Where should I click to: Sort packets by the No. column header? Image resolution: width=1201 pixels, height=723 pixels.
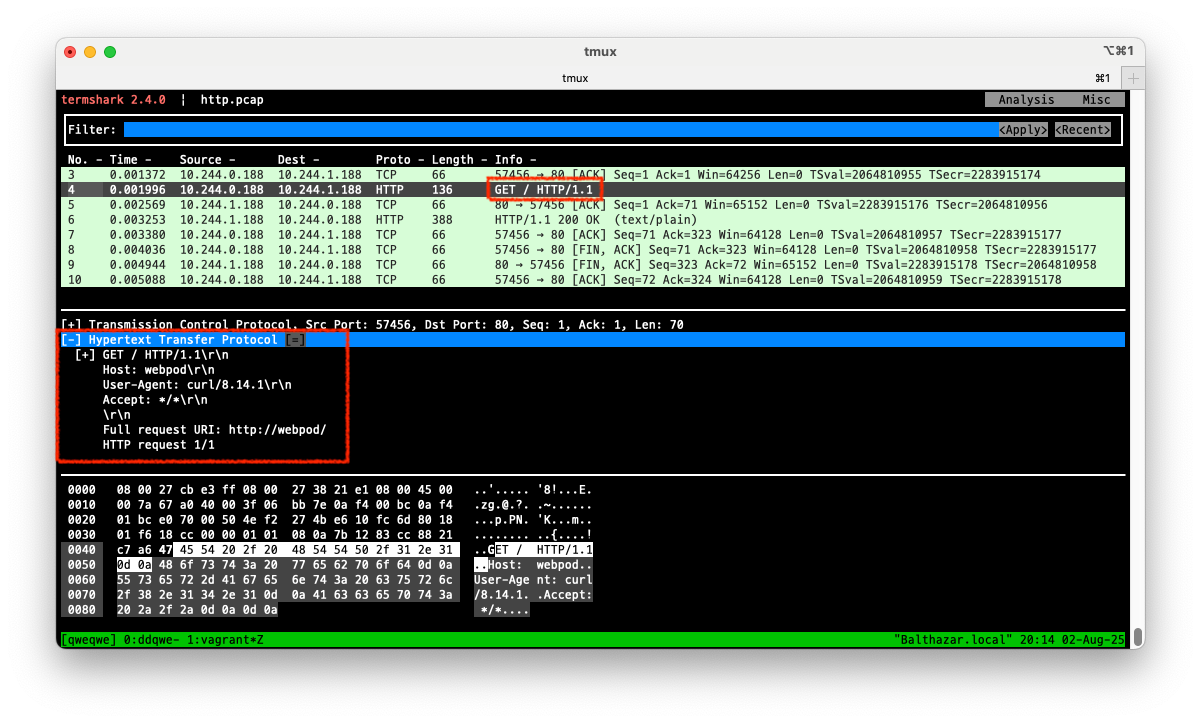85,160
